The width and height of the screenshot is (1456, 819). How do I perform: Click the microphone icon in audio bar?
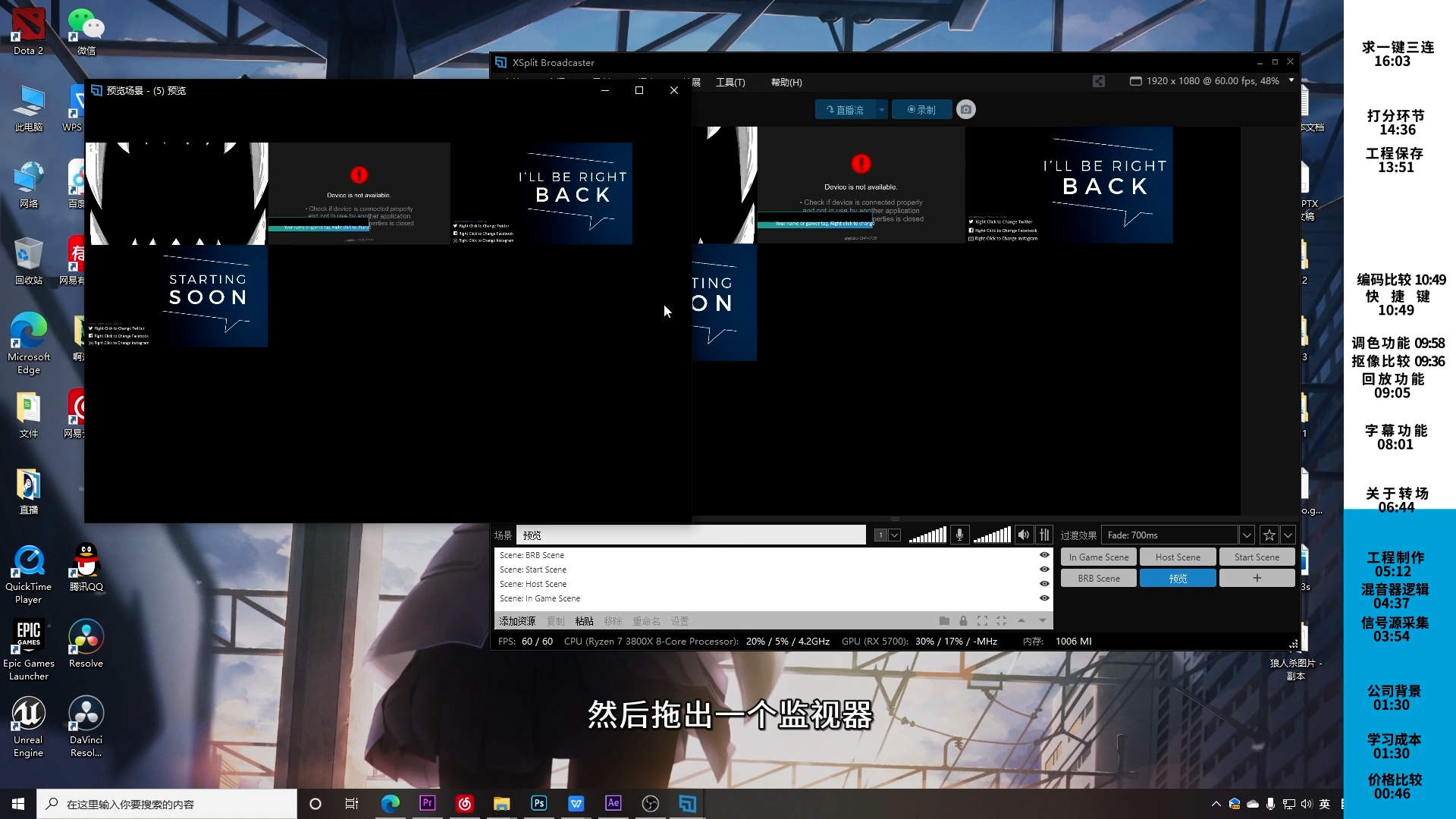960,535
